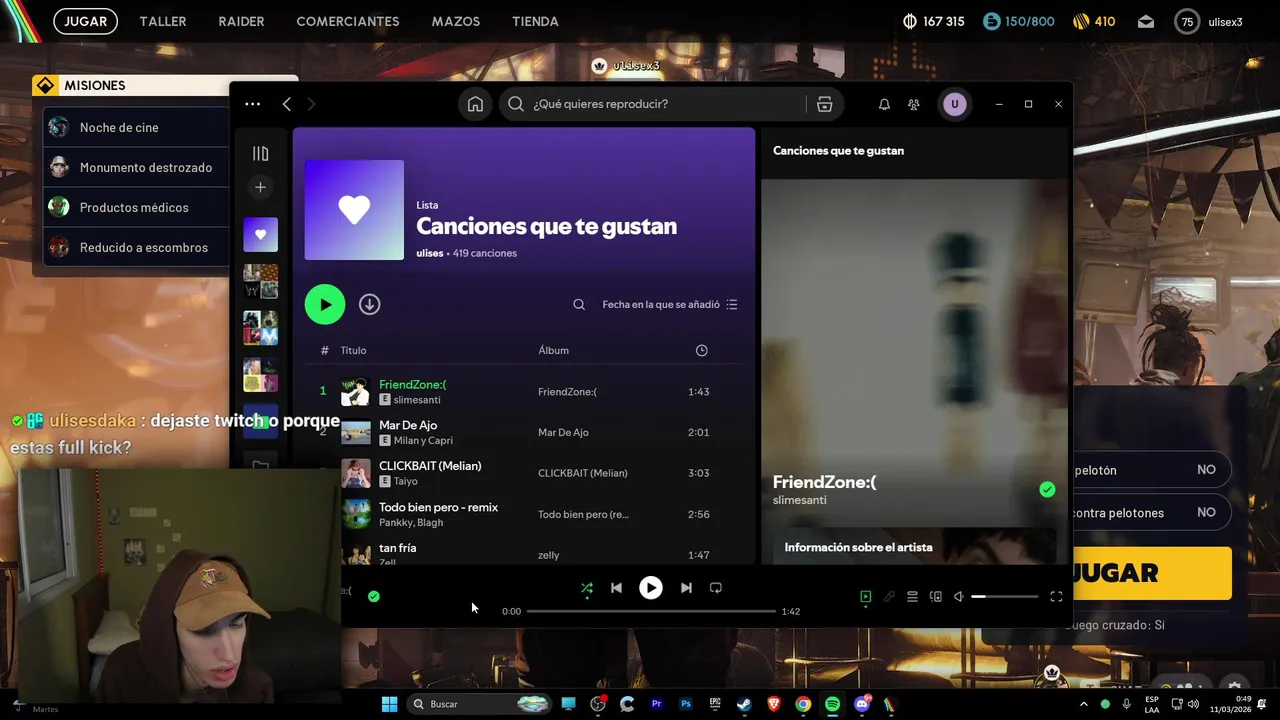Go back with the Spotify back arrow
1280x720 pixels.
click(287, 104)
